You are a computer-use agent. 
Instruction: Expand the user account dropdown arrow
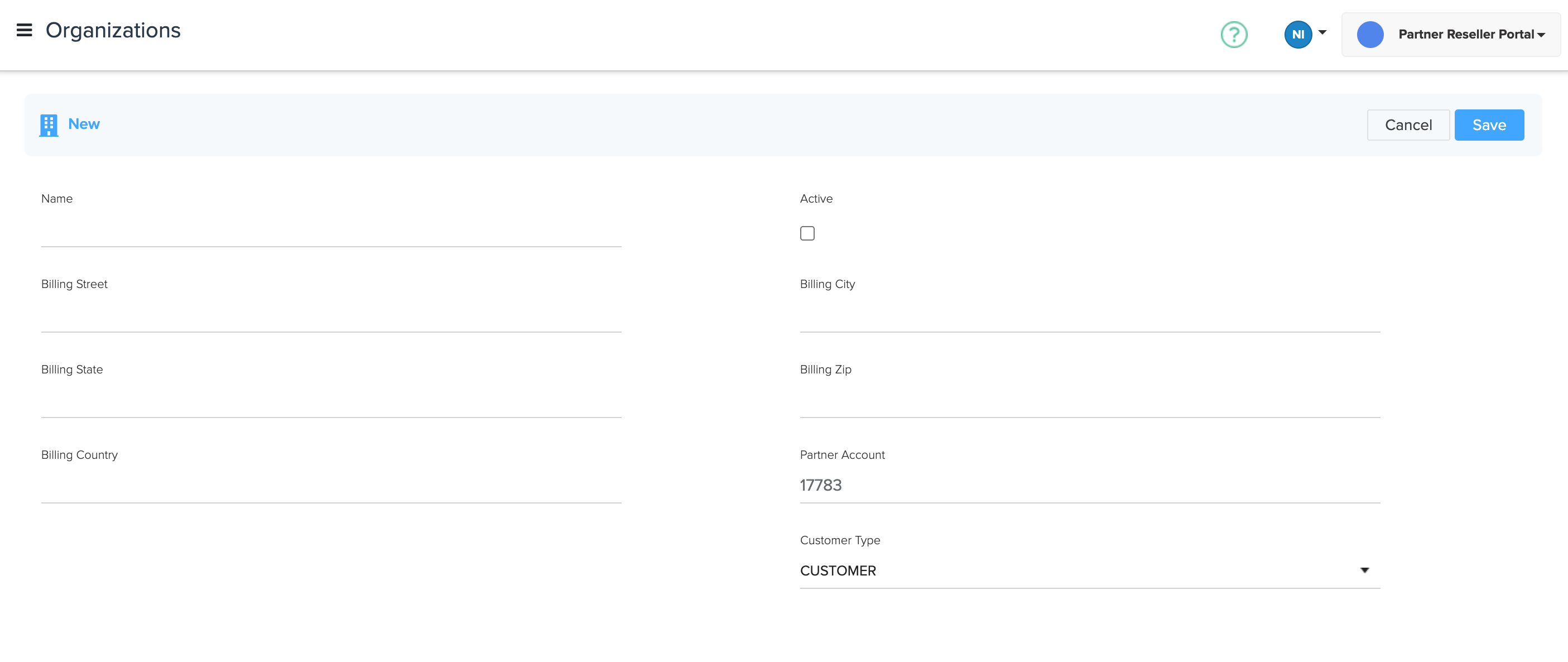click(1322, 32)
